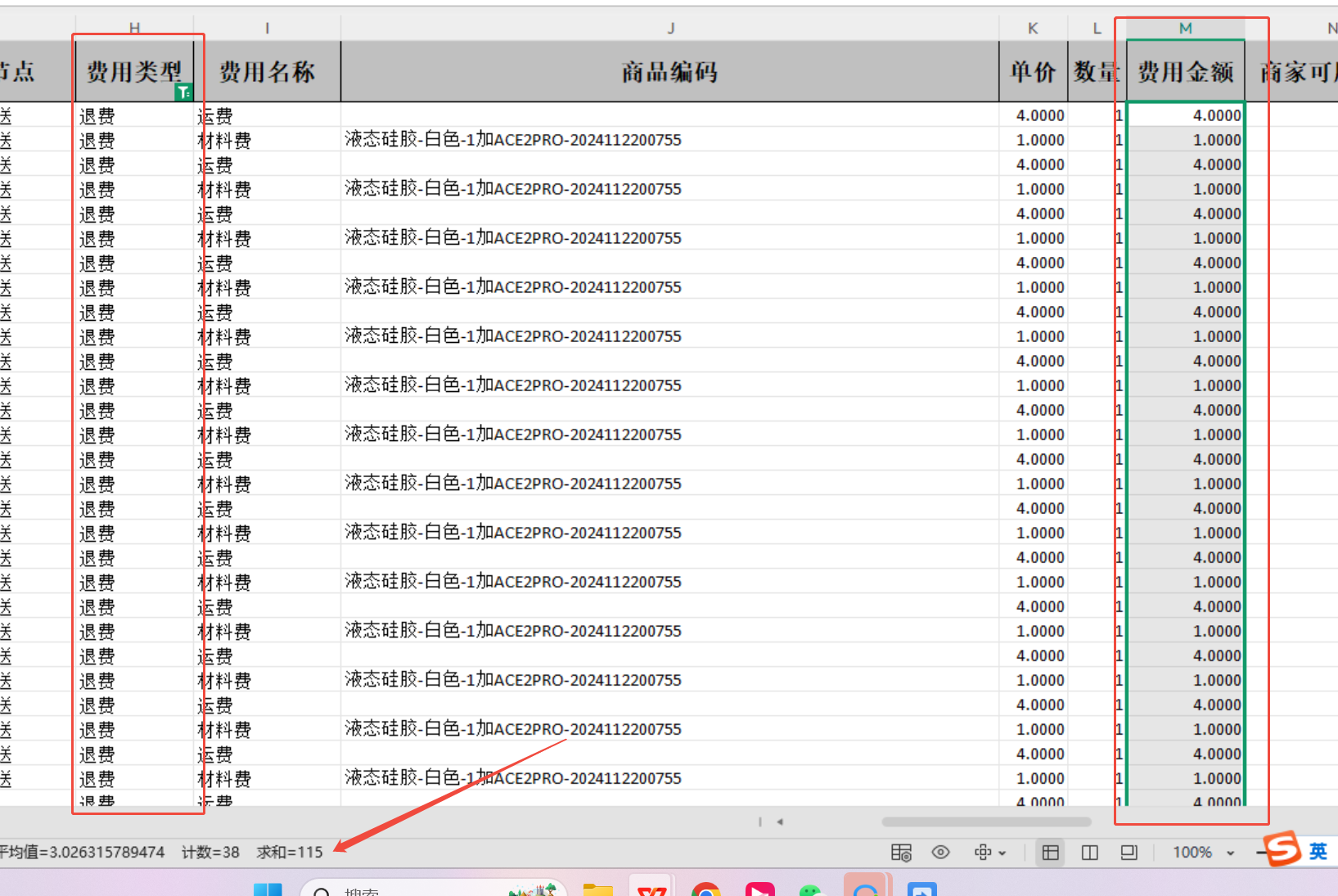Click the 计数=38 count in status bar

[210, 853]
